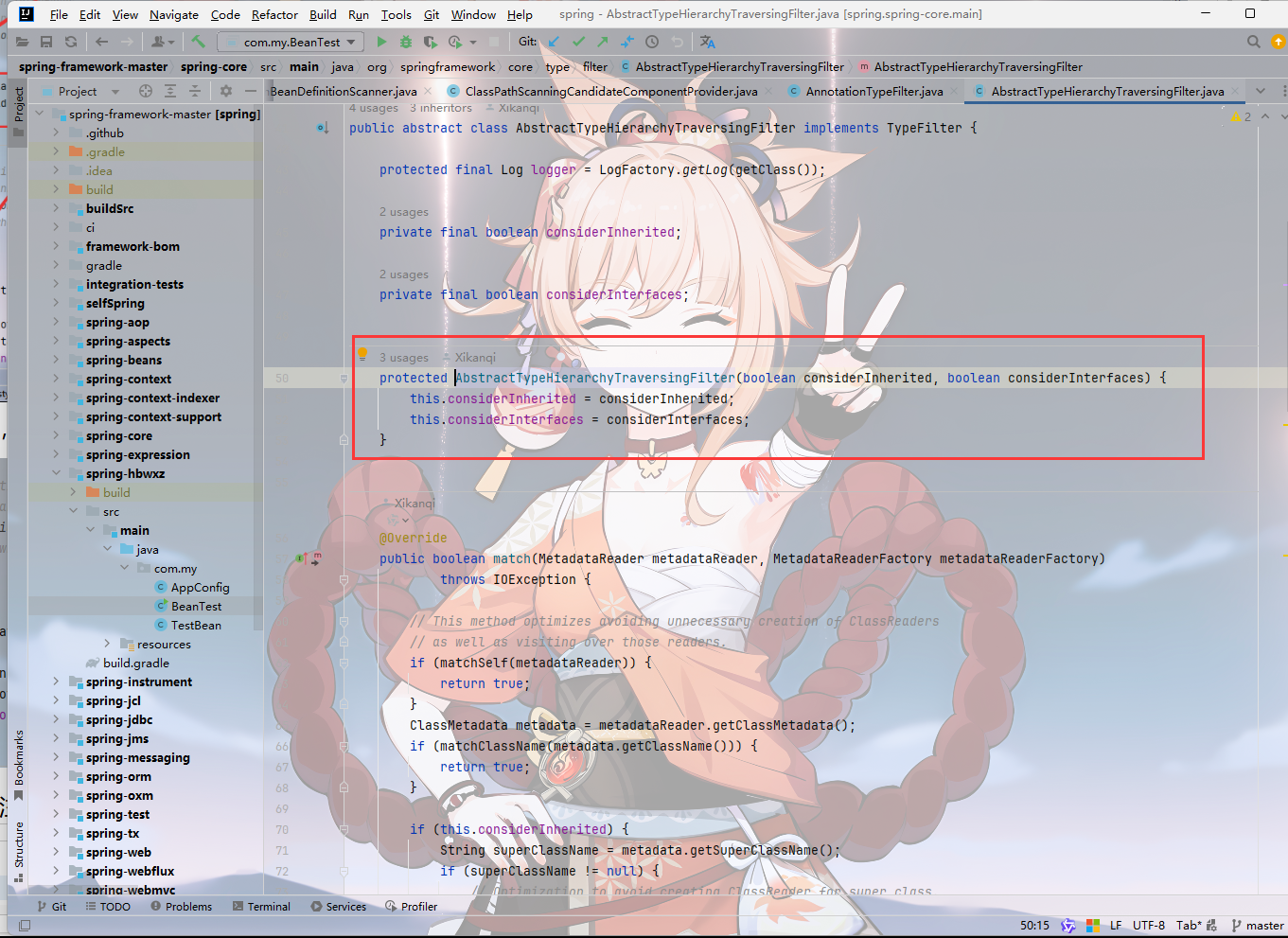Image resolution: width=1288 pixels, height=938 pixels.
Task: Click the lightbulb intention icon
Action: [362, 355]
